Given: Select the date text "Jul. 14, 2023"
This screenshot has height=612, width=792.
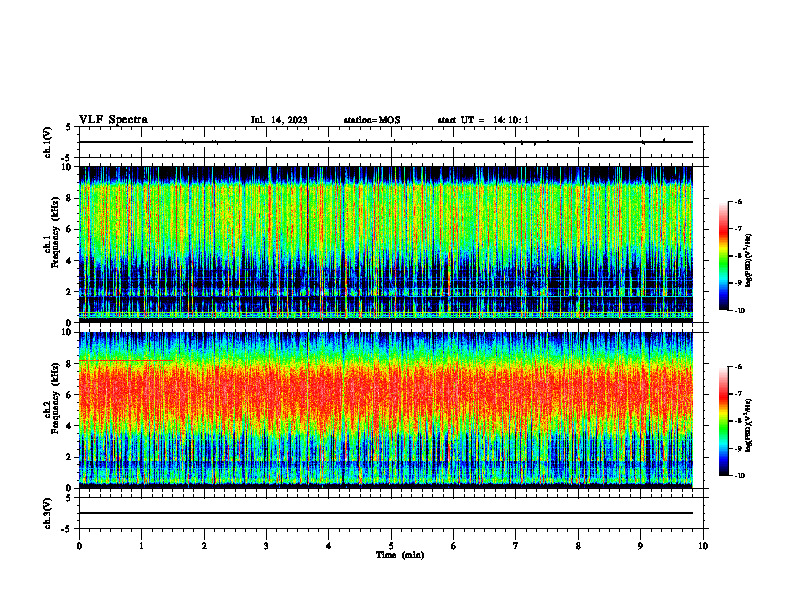Looking at the screenshot, I should click(279, 120).
